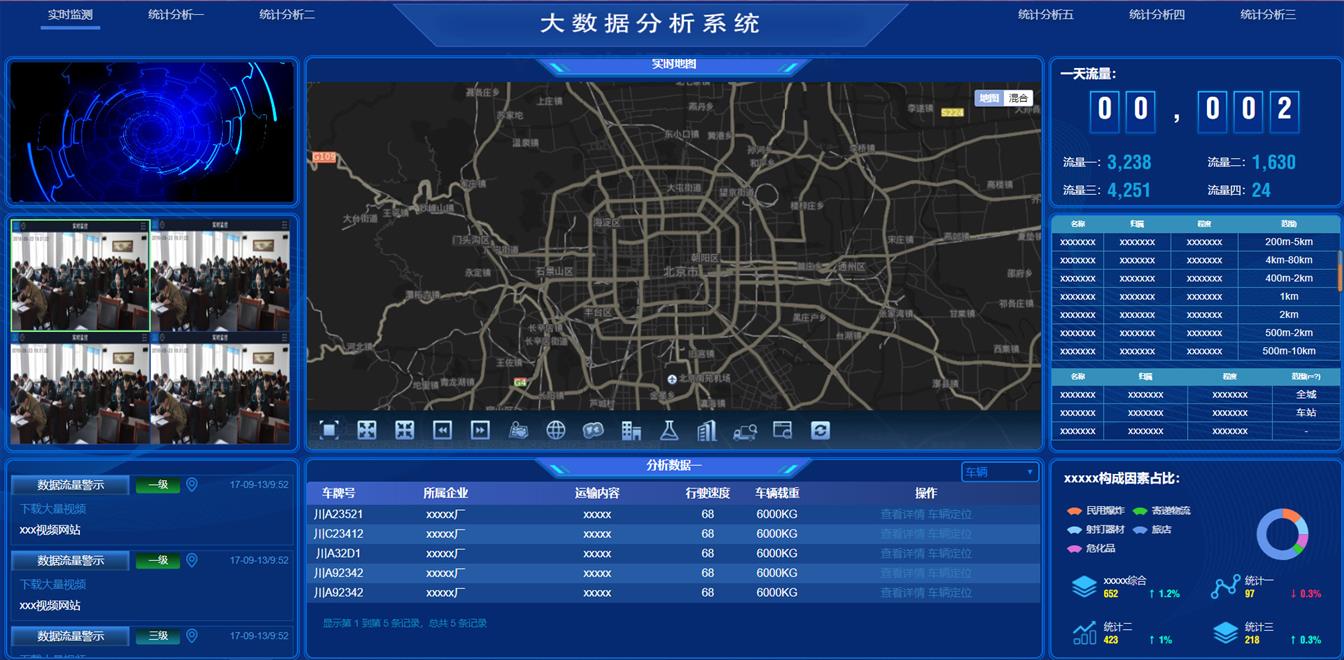Click the 三级 alert level badge
Image resolution: width=1344 pixels, height=660 pixels.
158,636
